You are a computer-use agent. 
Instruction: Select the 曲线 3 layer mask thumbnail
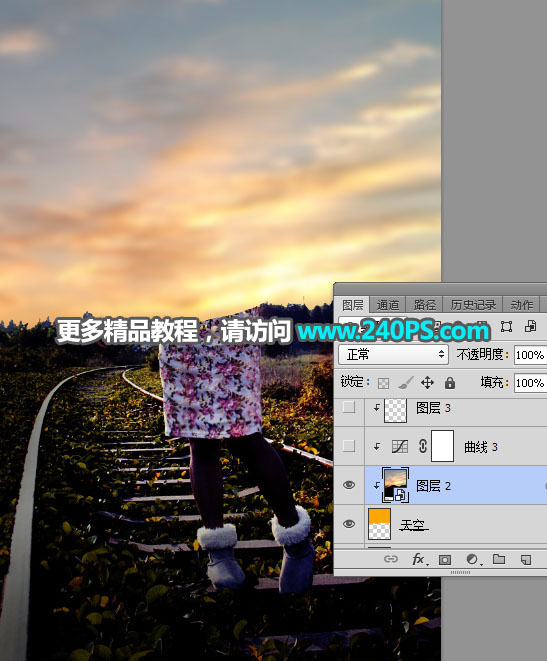[x=442, y=446]
